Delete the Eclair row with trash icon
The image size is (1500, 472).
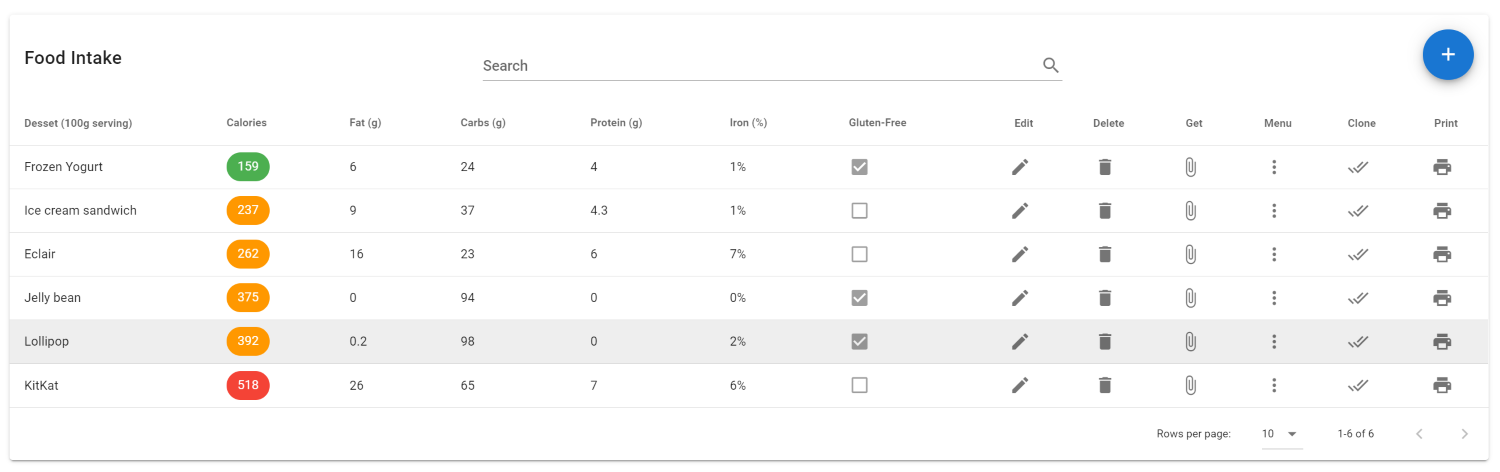pyautogui.click(x=1104, y=254)
